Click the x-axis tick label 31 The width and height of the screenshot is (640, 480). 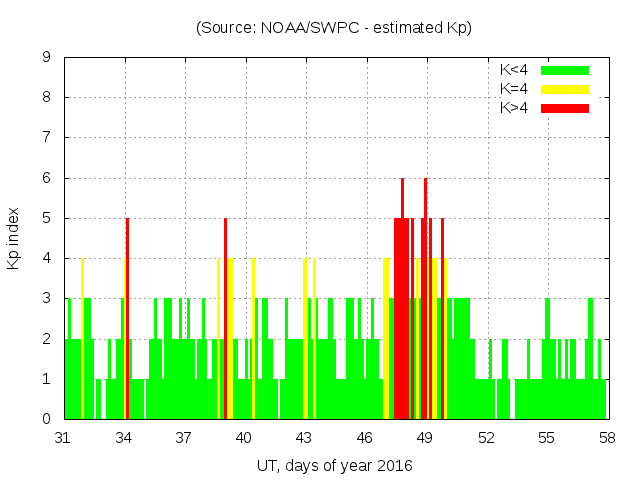click(x=64, y=438)
